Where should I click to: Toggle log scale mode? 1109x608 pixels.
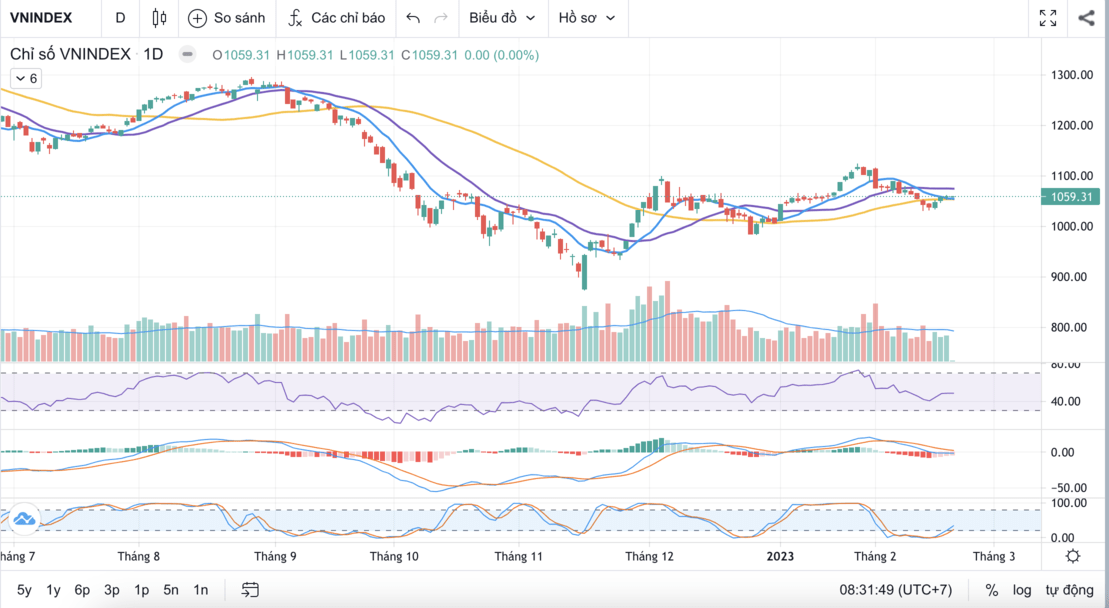click(1021, 590)
